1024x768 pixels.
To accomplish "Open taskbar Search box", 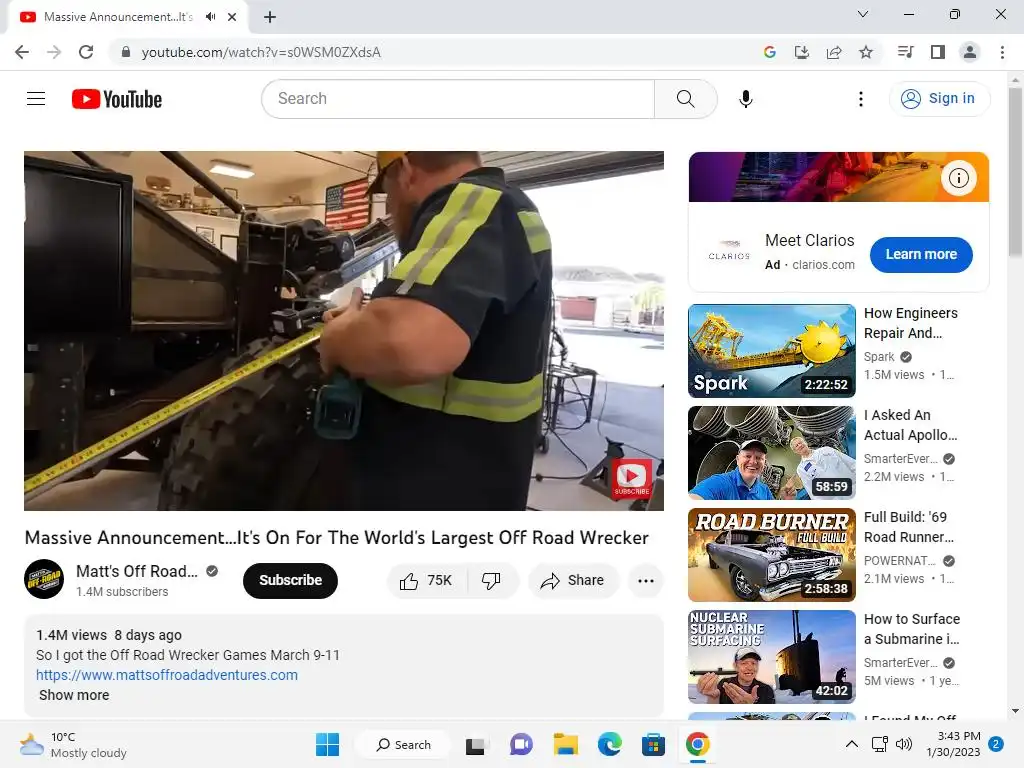I will (403, 744).
